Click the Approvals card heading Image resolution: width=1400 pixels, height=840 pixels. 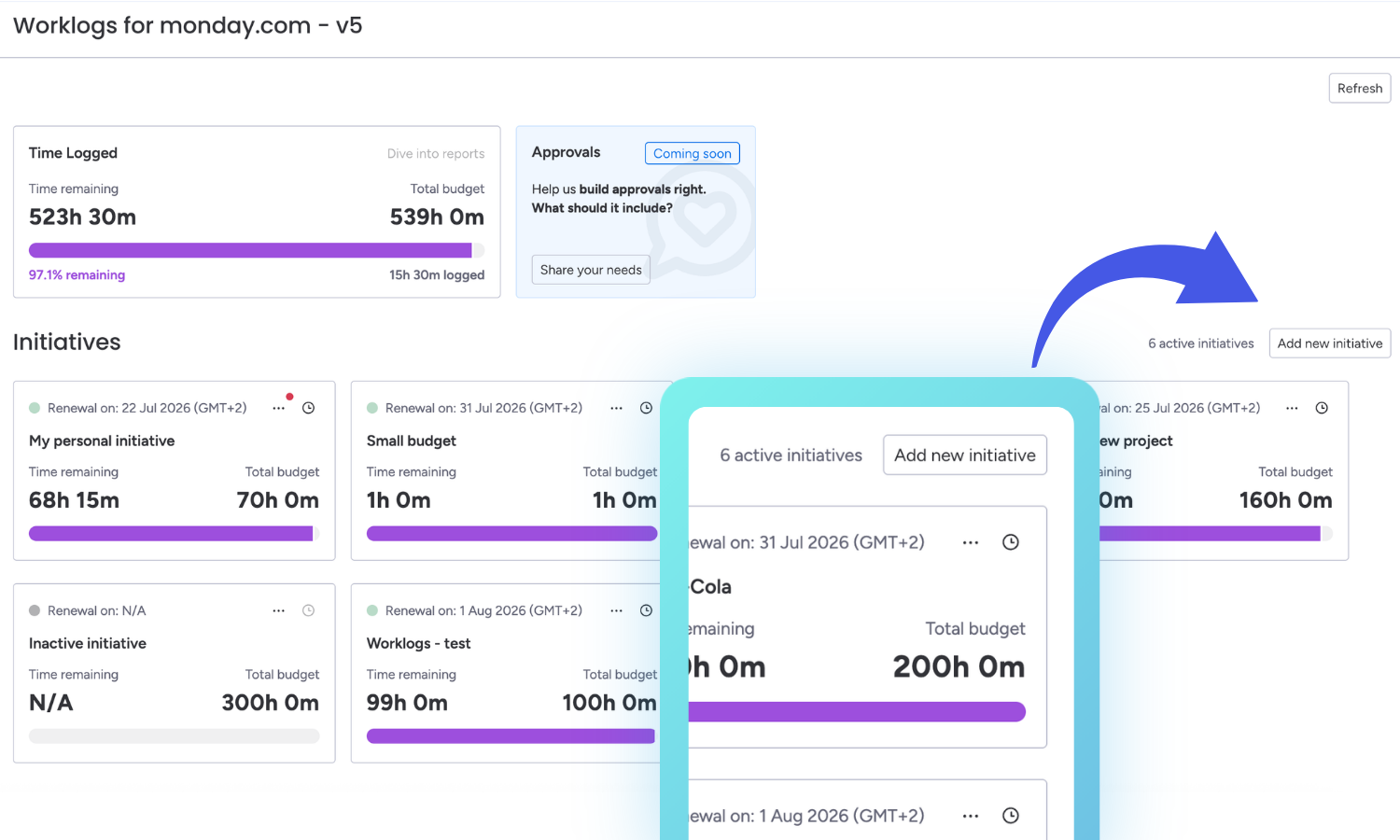(567, 152)
